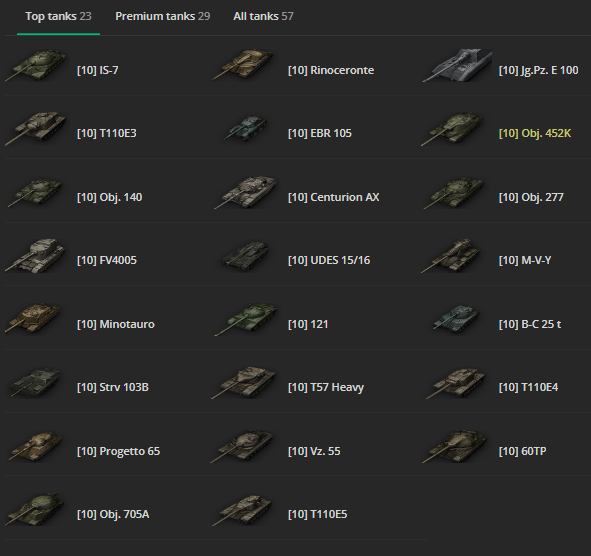Open the T57 Heavy tank link

click(326, 388)
